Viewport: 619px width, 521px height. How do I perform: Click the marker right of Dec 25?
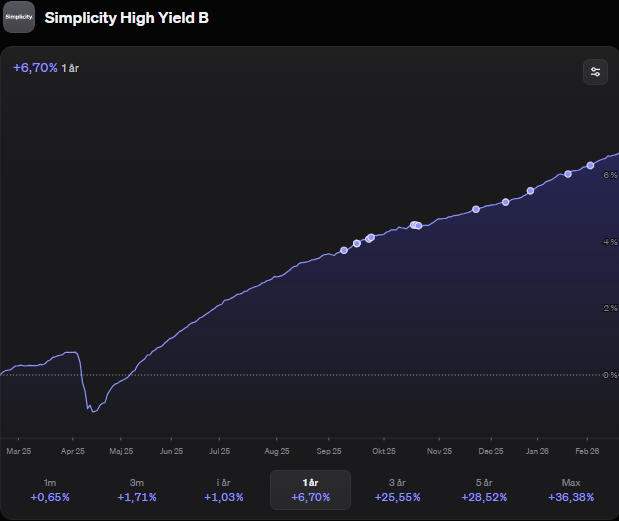(x=505, y=202)
